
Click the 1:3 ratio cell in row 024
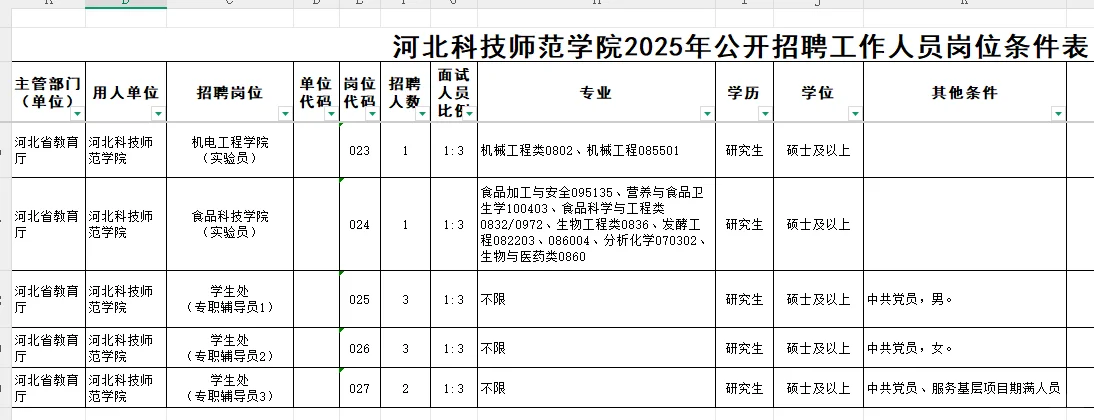pyautogui.click(x=454, y=224)
